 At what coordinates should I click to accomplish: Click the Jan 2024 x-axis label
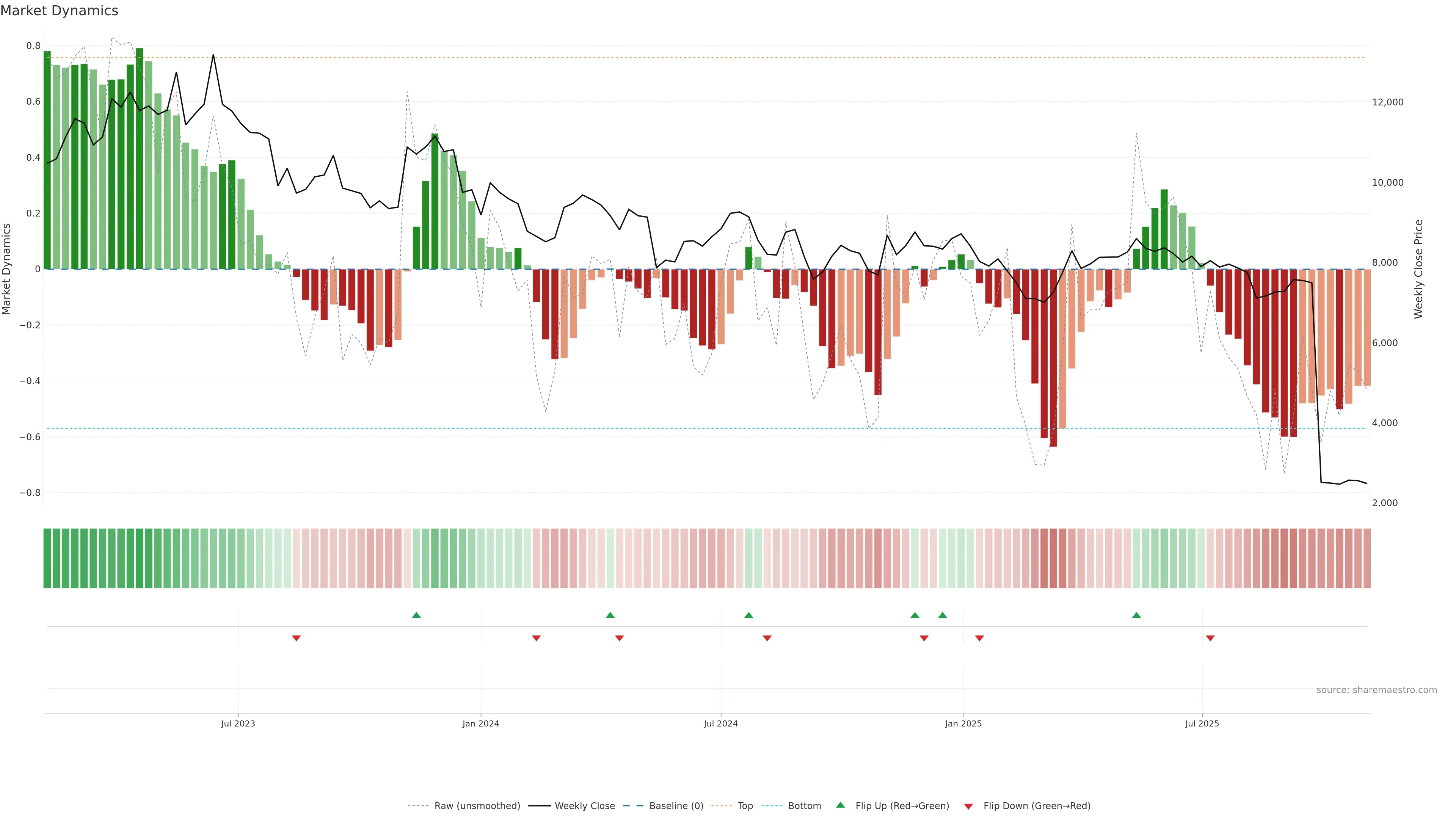coord(480,723)
